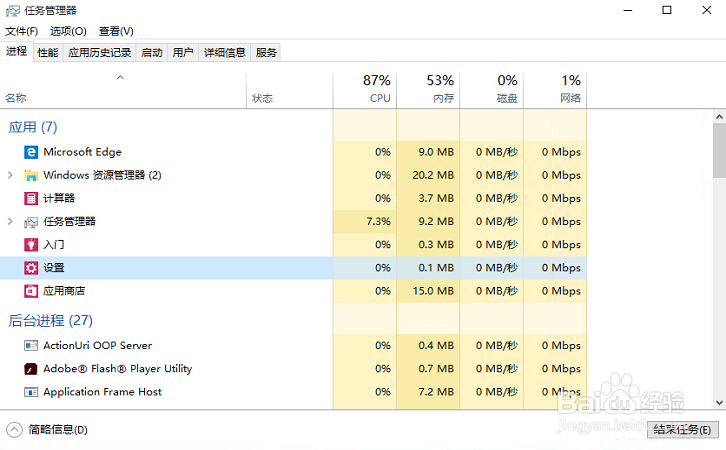Click the scrollbar down arrow
Viewport: 726px width, 450px height.
pos(719,403)
